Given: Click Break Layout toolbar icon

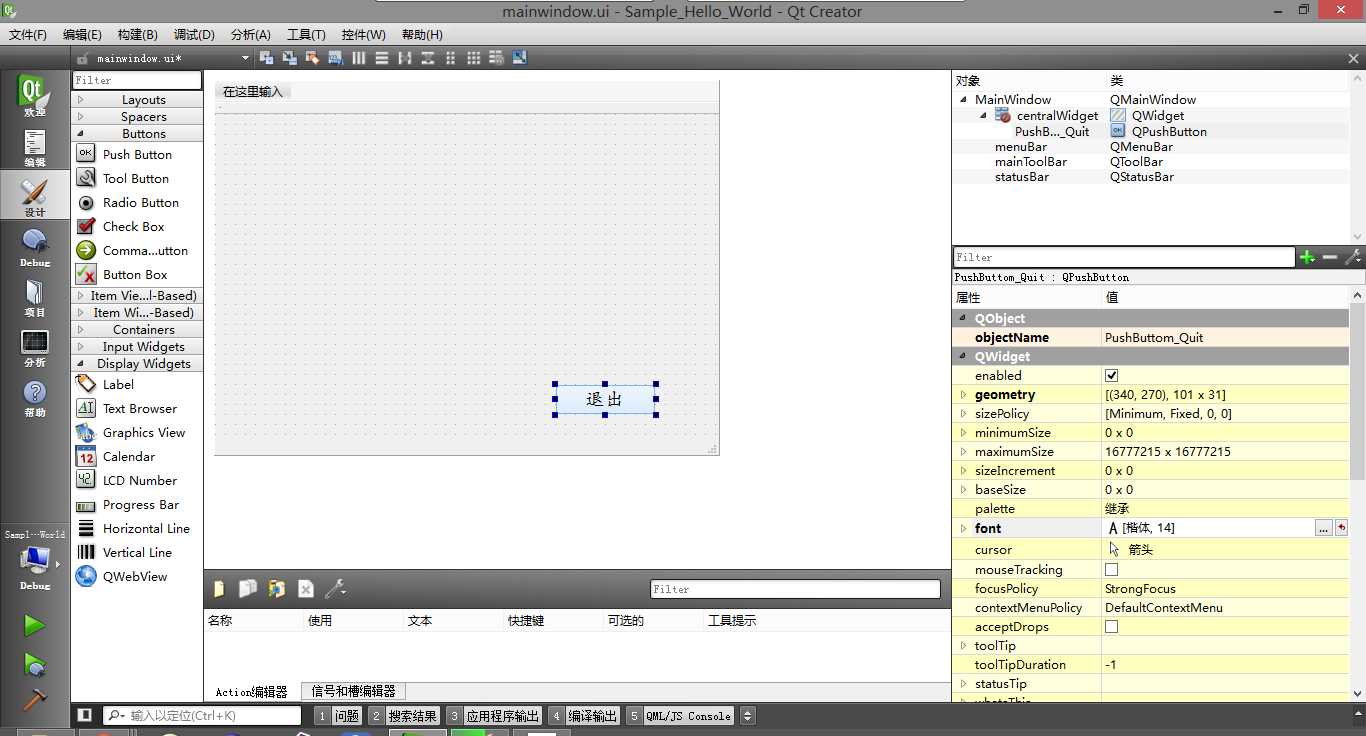Looking at the screenshot, I should 496,58.
